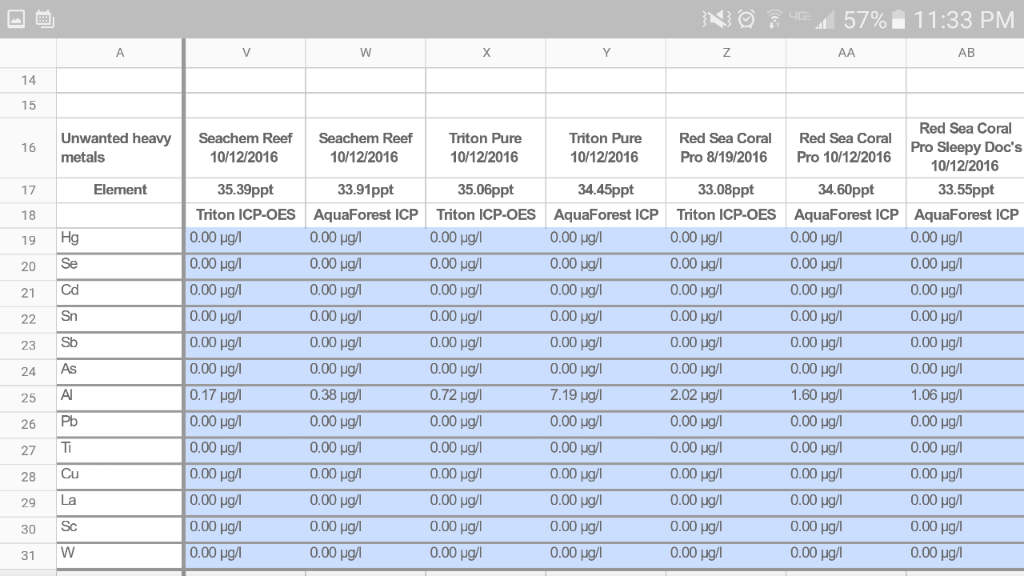Select the Cu element cell
Viewport: 1024px width, 576px height.
click(x=120, y=477)
